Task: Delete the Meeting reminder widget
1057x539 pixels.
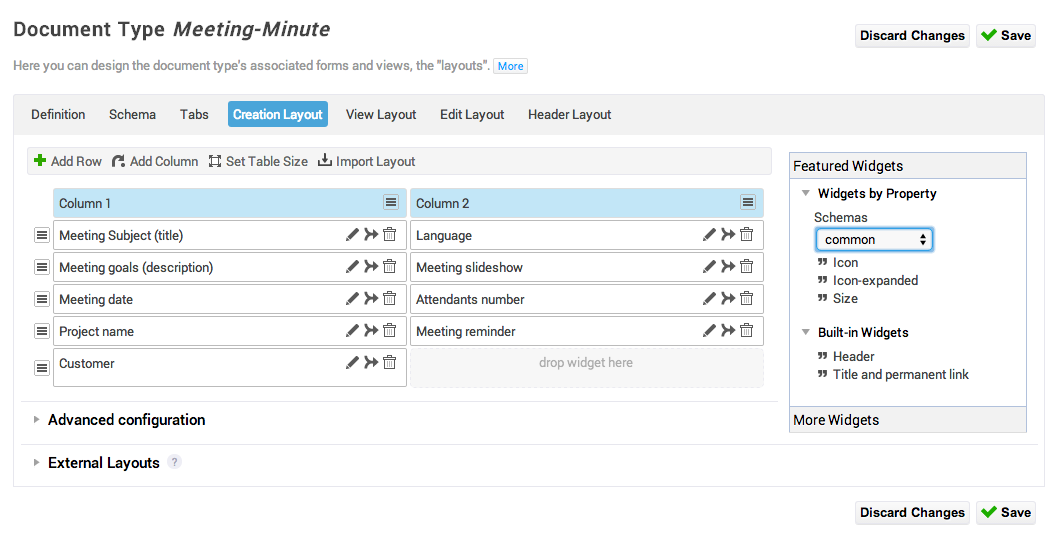Action: coord(747,331)
